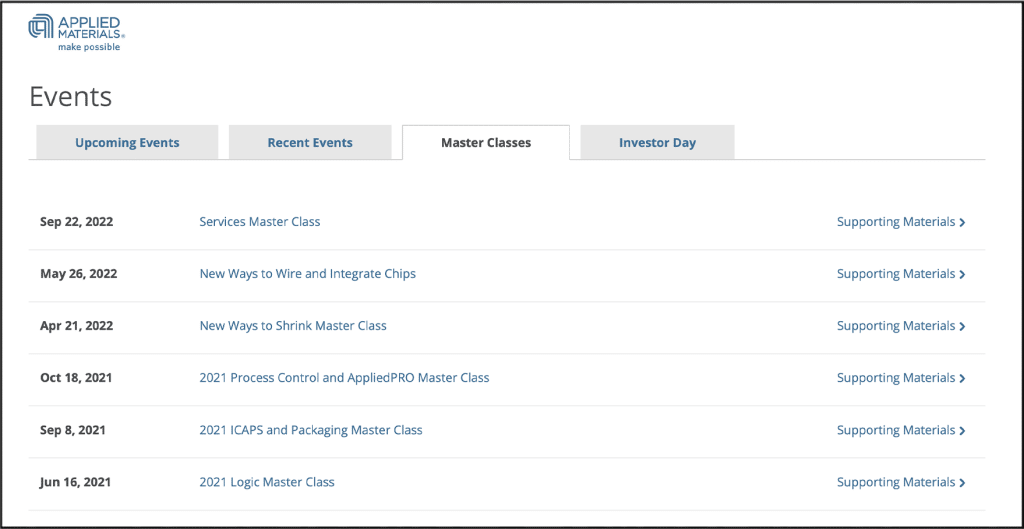Go to the Investor Day tab

point(657,143)
